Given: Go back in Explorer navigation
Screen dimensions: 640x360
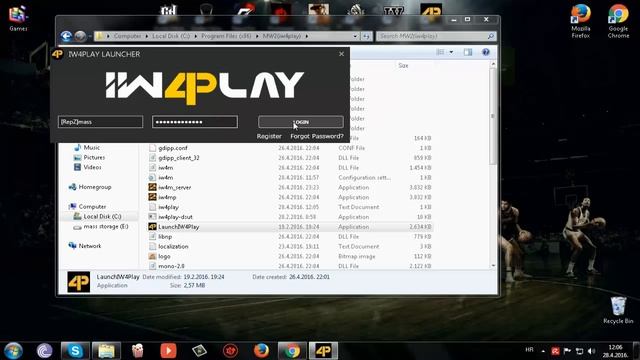Looking at the screenshot, I should 66,36.
